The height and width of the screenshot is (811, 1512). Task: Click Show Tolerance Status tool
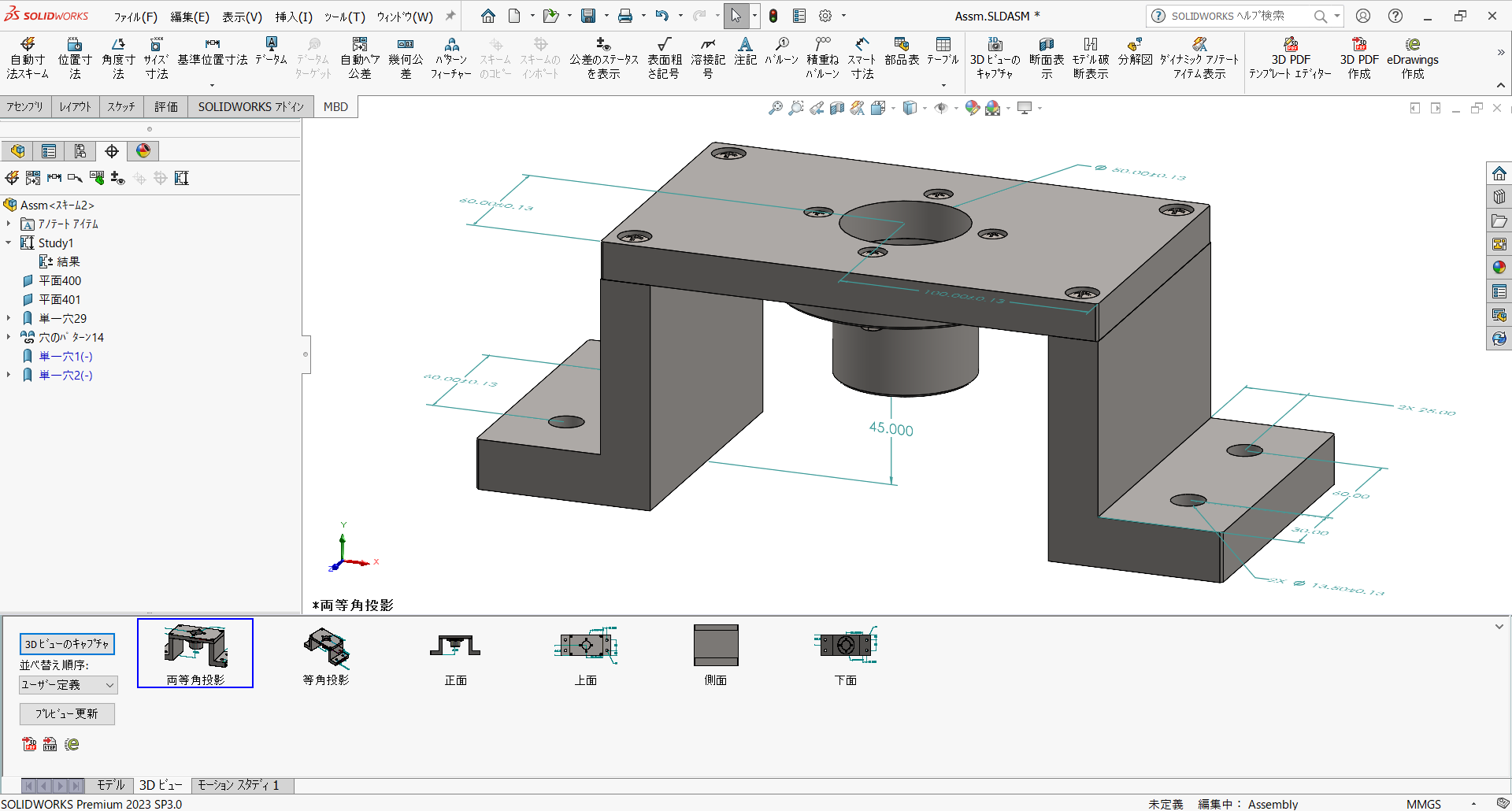[x=604, y=58]
